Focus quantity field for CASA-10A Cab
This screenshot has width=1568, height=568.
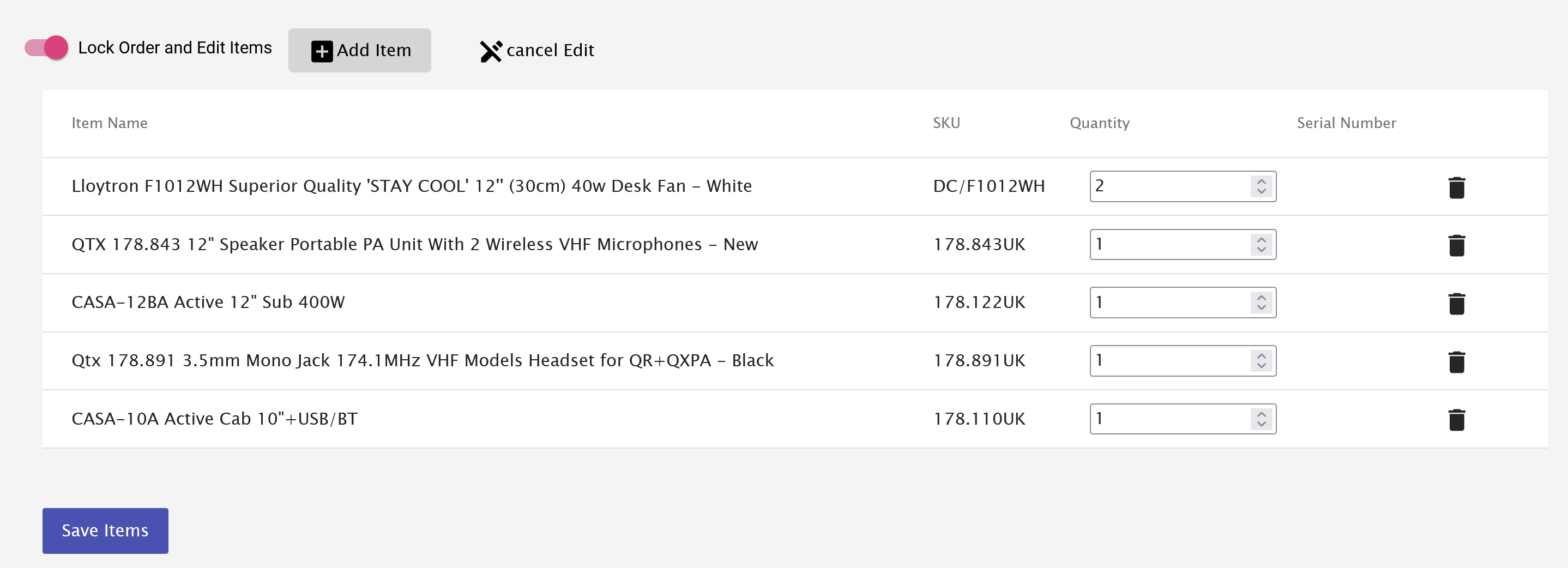1182,419
